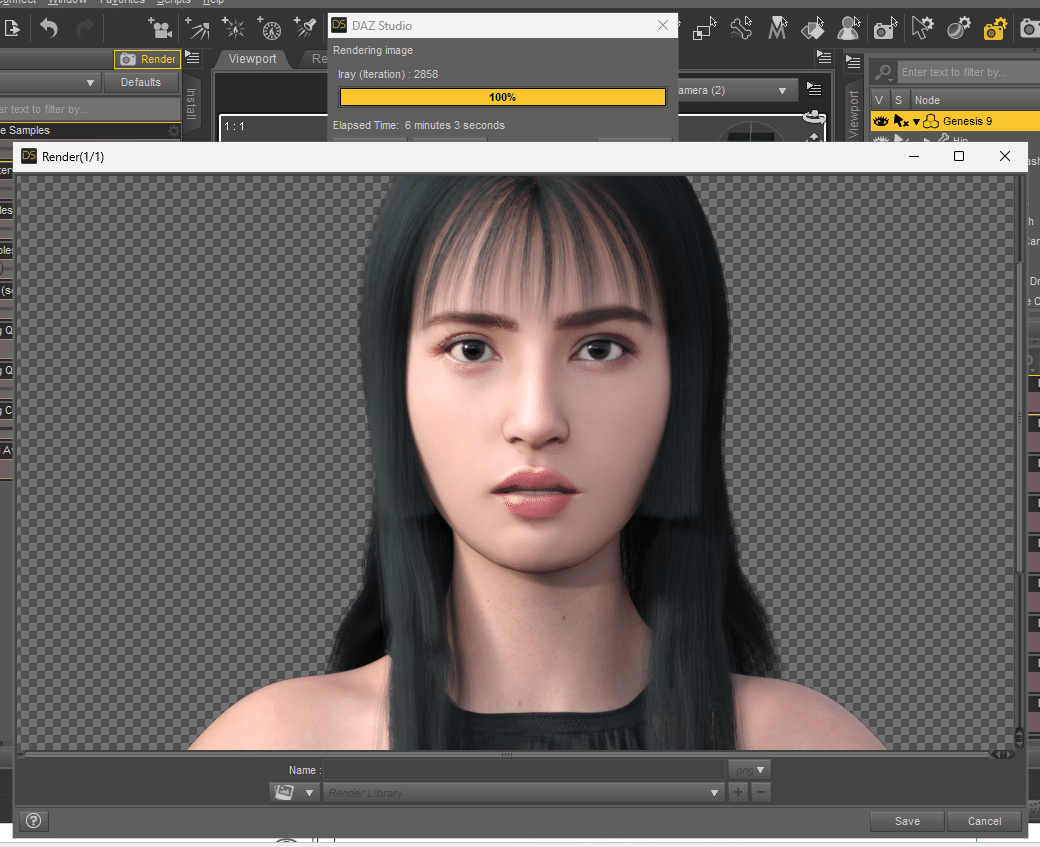This screenshot has width=1040, height=847.
Task: Select the Geometry Editor tool with stacked cards
Action: point(812,29)
